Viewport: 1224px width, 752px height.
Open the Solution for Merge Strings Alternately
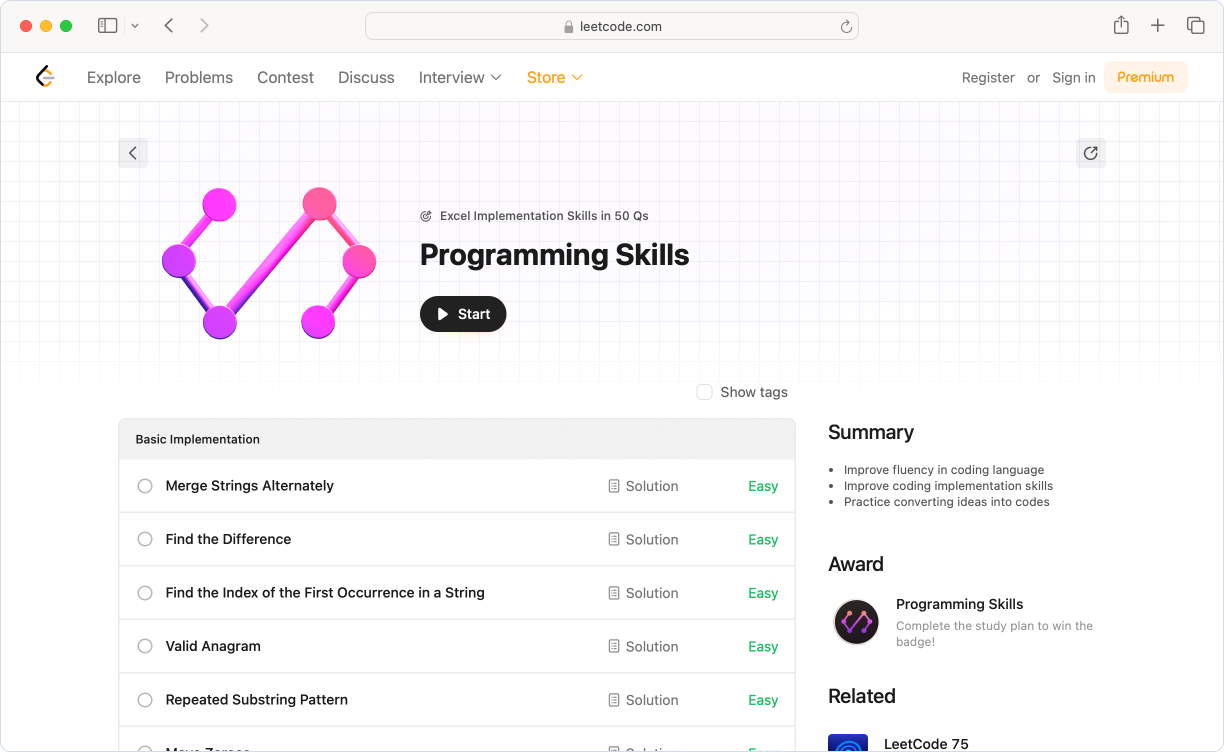coord(643,486)
